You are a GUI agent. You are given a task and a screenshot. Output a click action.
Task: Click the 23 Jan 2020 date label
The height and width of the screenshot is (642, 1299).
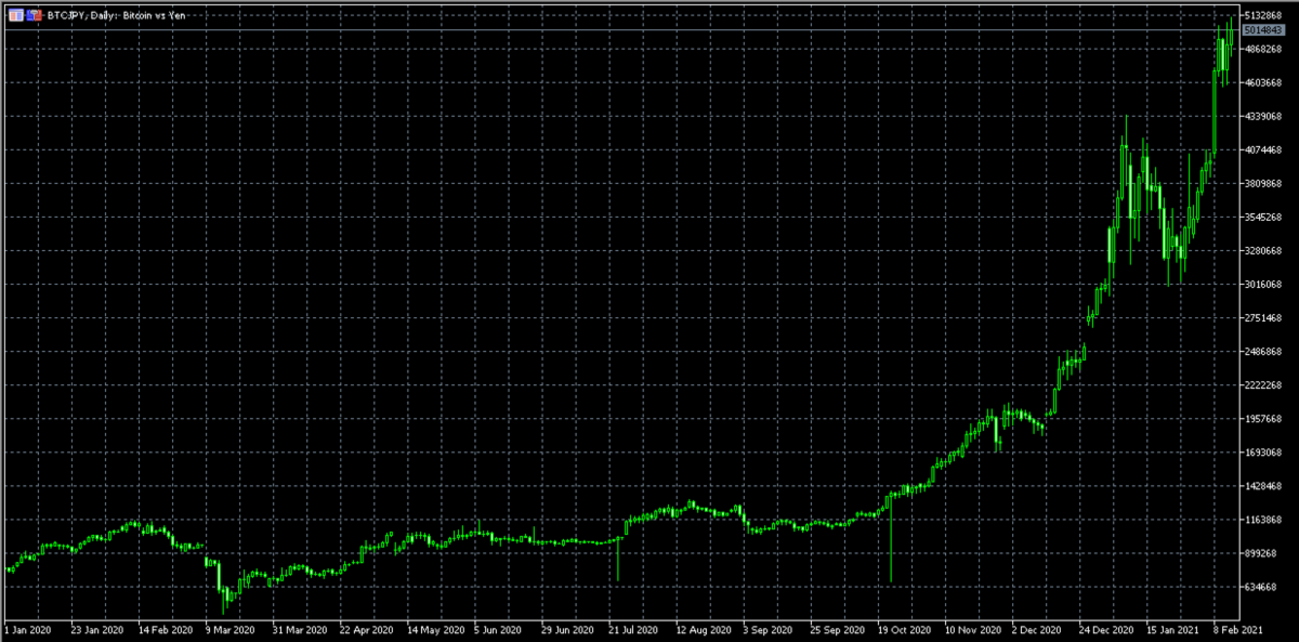point(95,631)
